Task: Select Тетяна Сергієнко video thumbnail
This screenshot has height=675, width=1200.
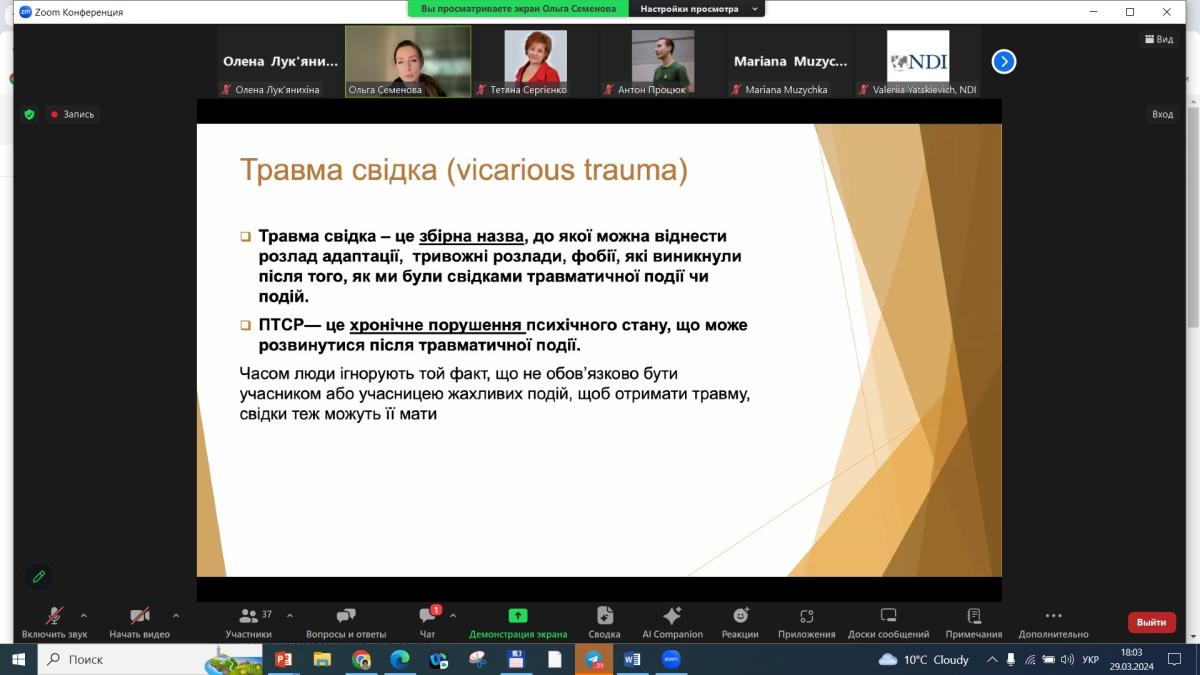Action: [535, 61]
